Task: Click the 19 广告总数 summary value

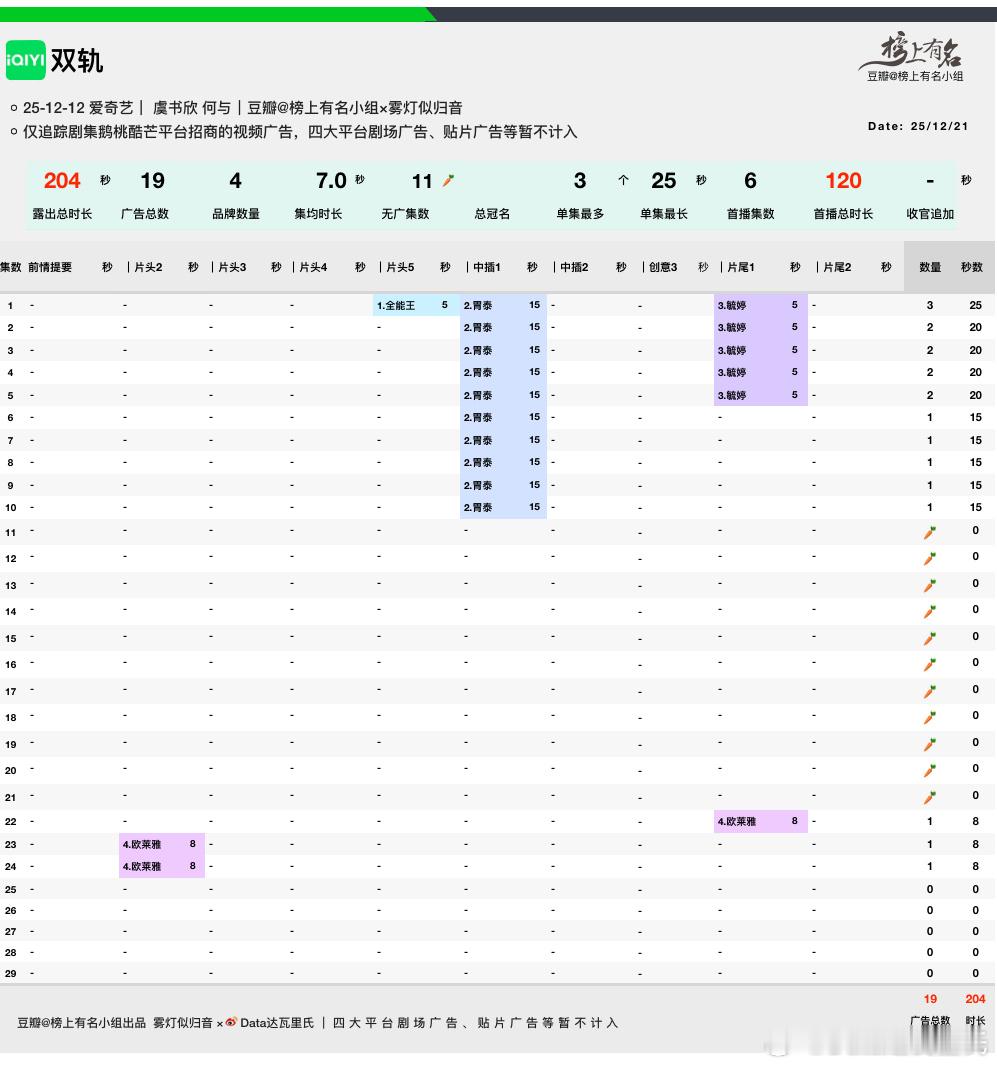Action: pos(152,180)
